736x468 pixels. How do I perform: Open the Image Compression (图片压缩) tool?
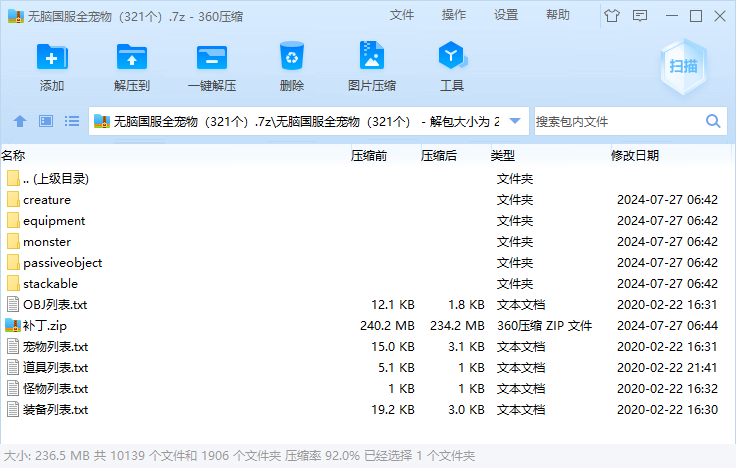372,57
